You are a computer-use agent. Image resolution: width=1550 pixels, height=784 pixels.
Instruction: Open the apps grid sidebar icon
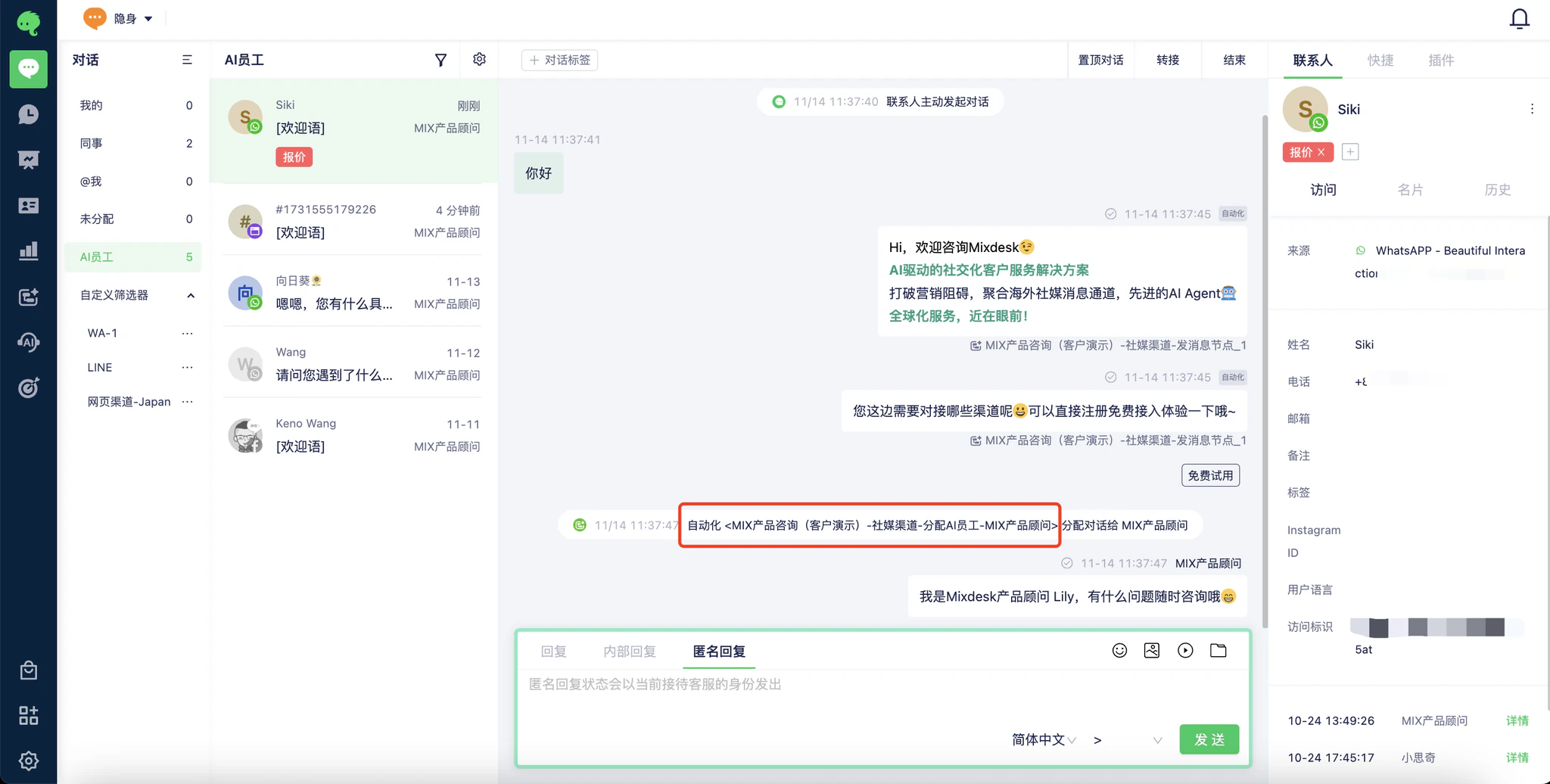pos(28,715)
